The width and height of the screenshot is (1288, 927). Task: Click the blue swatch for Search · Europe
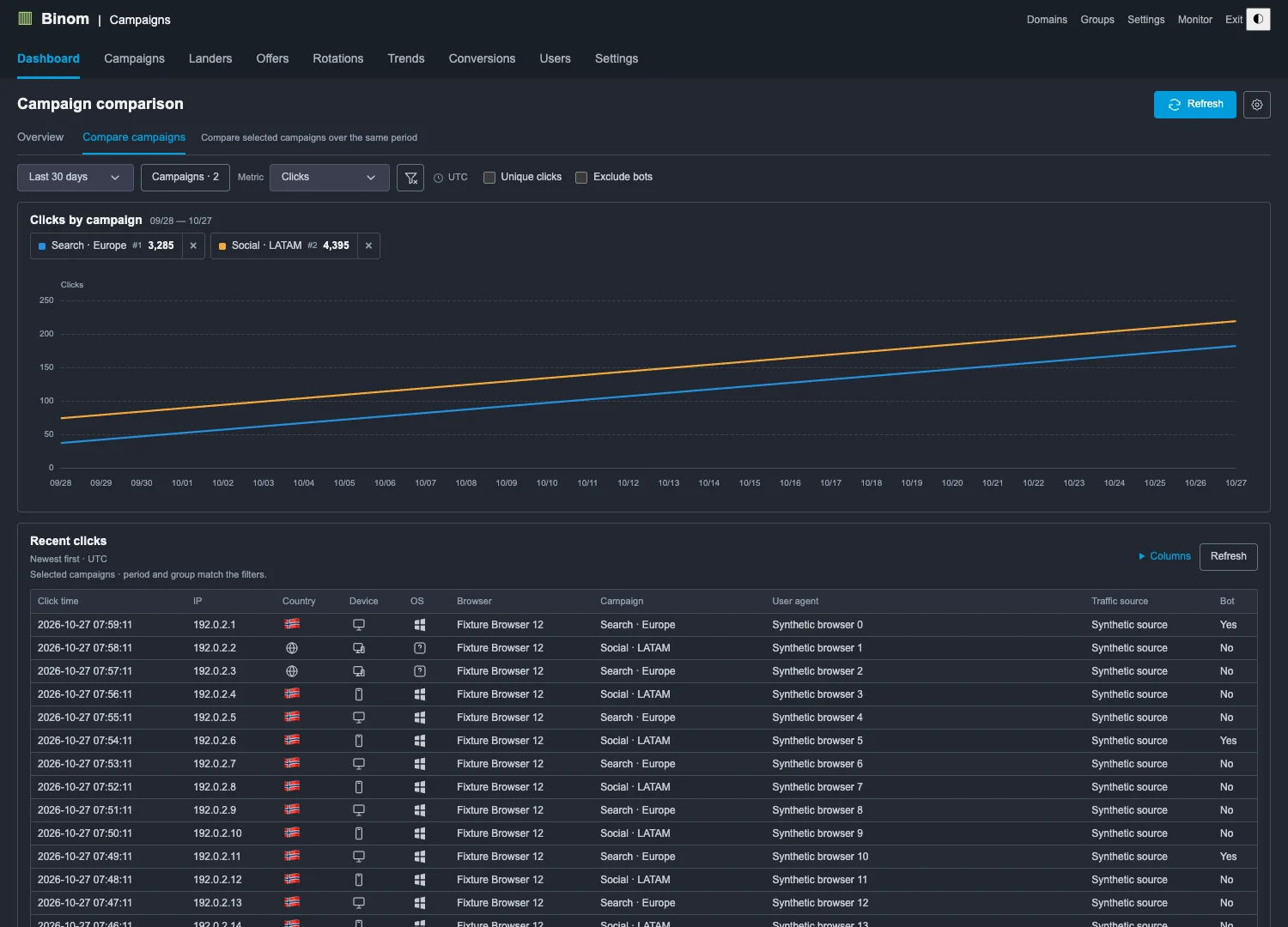coord(42,246)
